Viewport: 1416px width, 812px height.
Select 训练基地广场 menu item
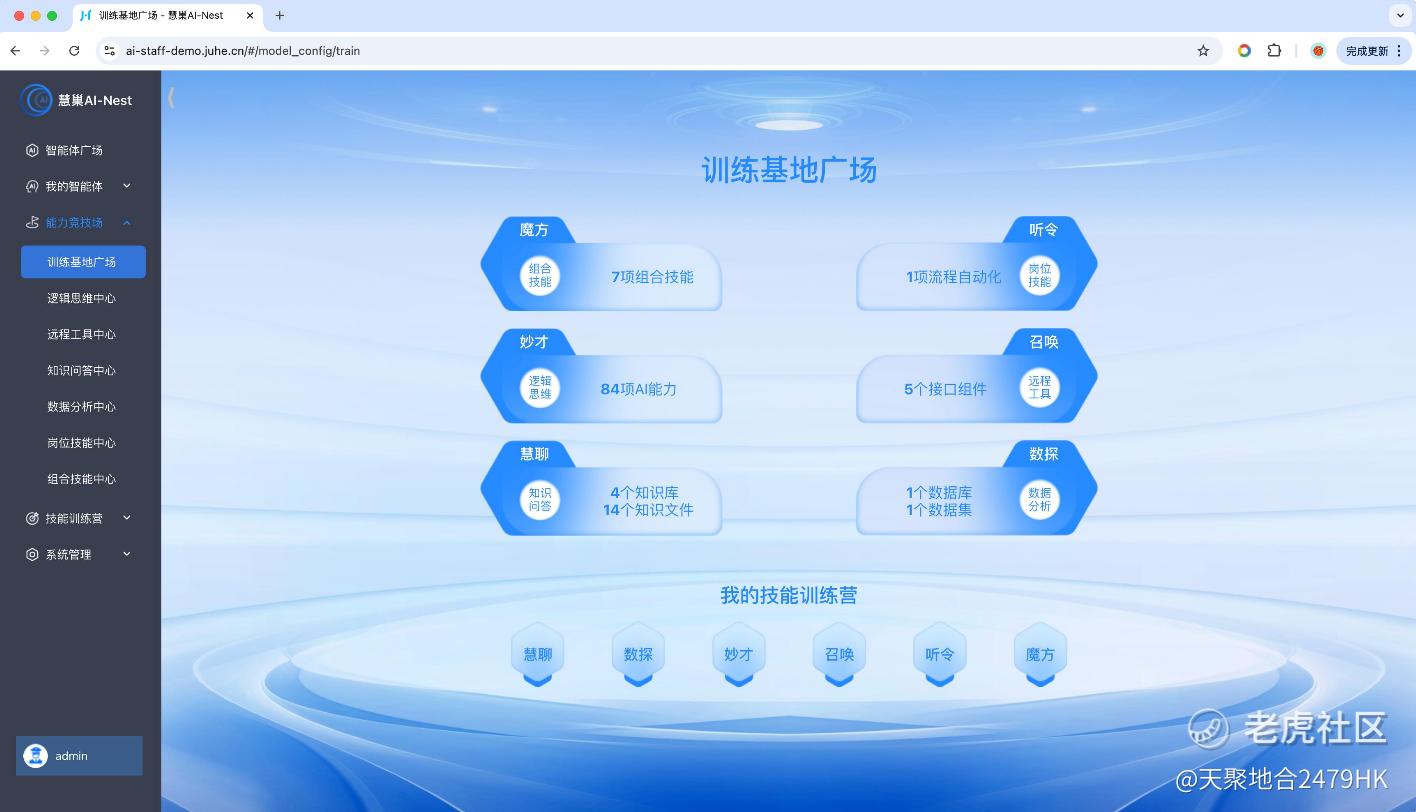[83, 262]
